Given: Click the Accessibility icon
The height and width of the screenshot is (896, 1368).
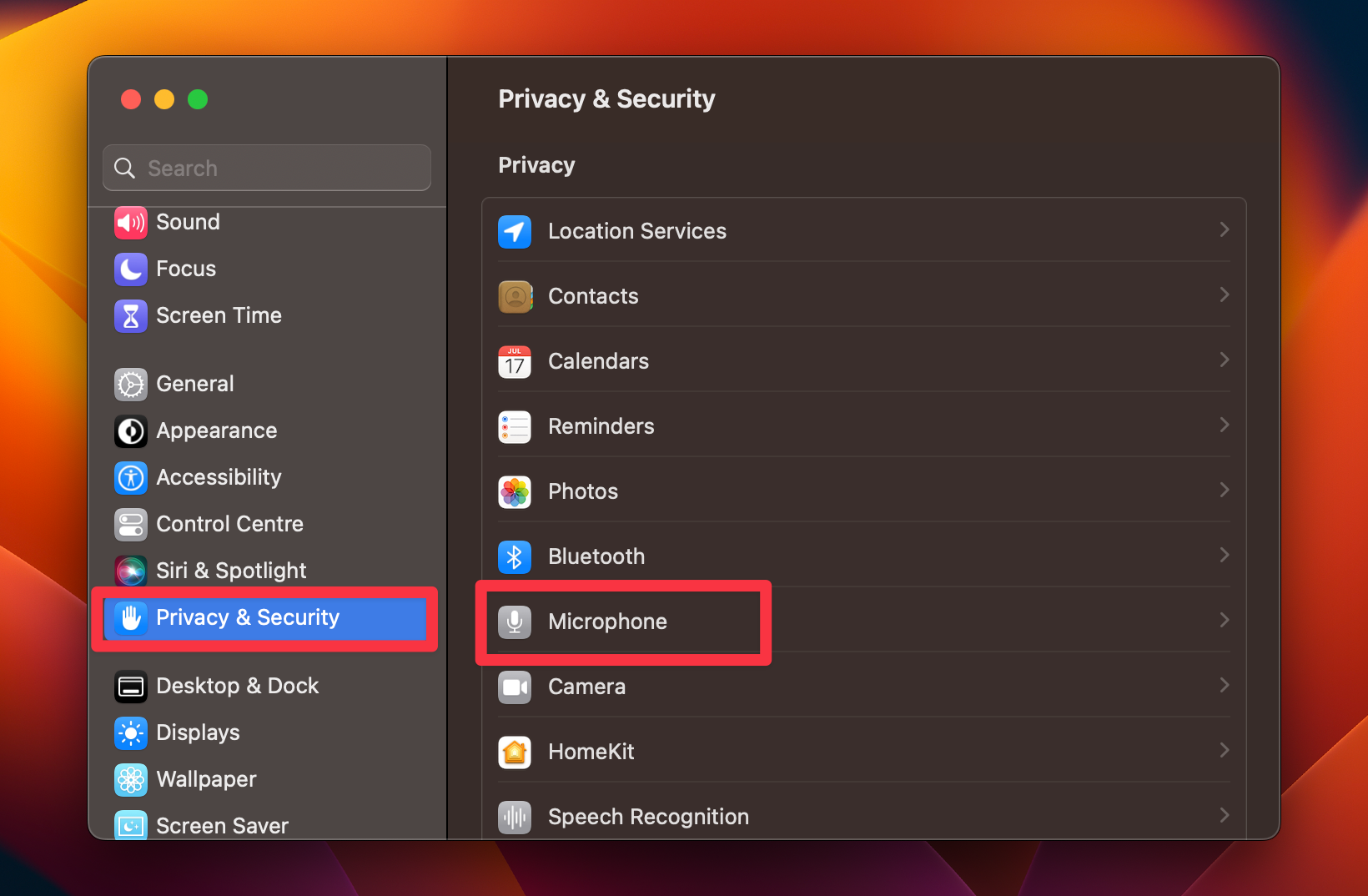Looking at the screenshot, I should click(x=131, y=477).
